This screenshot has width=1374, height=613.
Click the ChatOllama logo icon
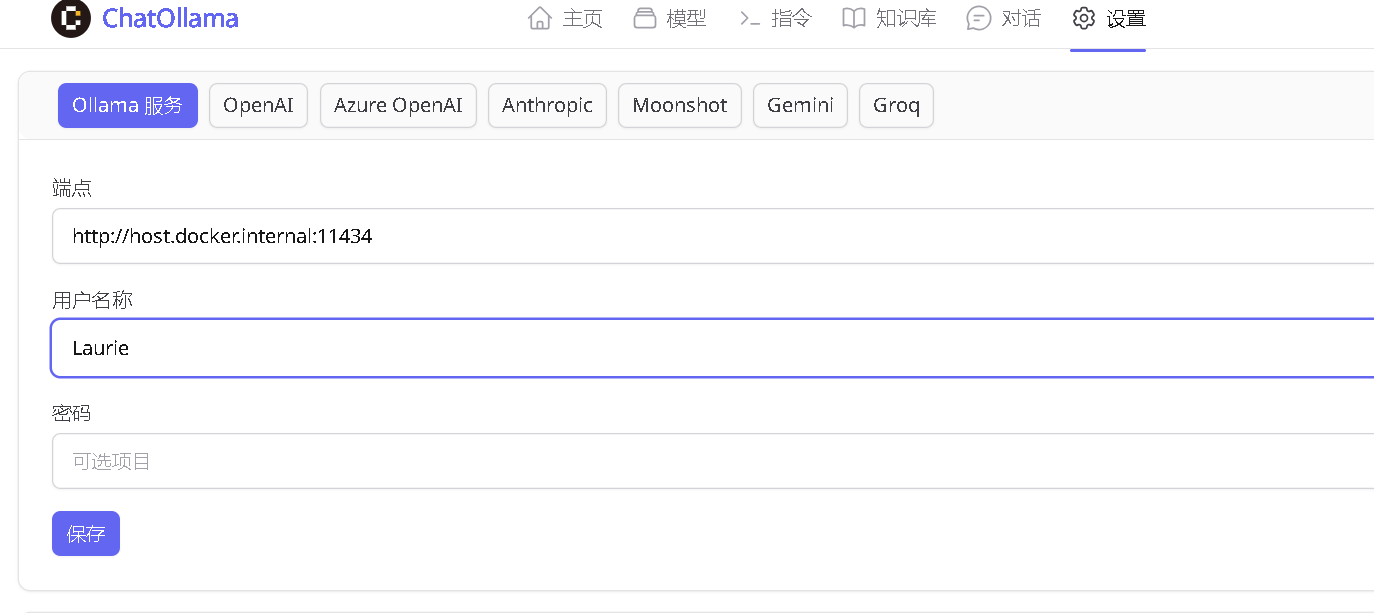click(69, 17)
